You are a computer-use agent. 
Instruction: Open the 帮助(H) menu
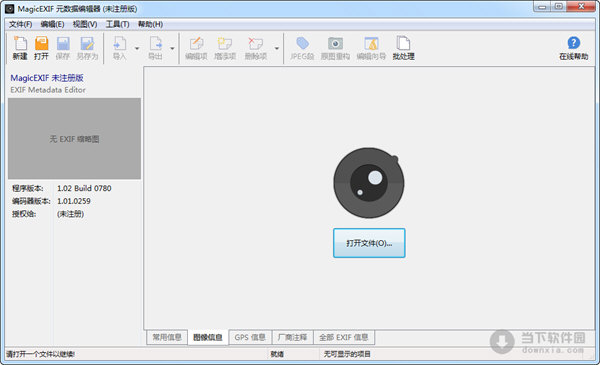point(150,24)
